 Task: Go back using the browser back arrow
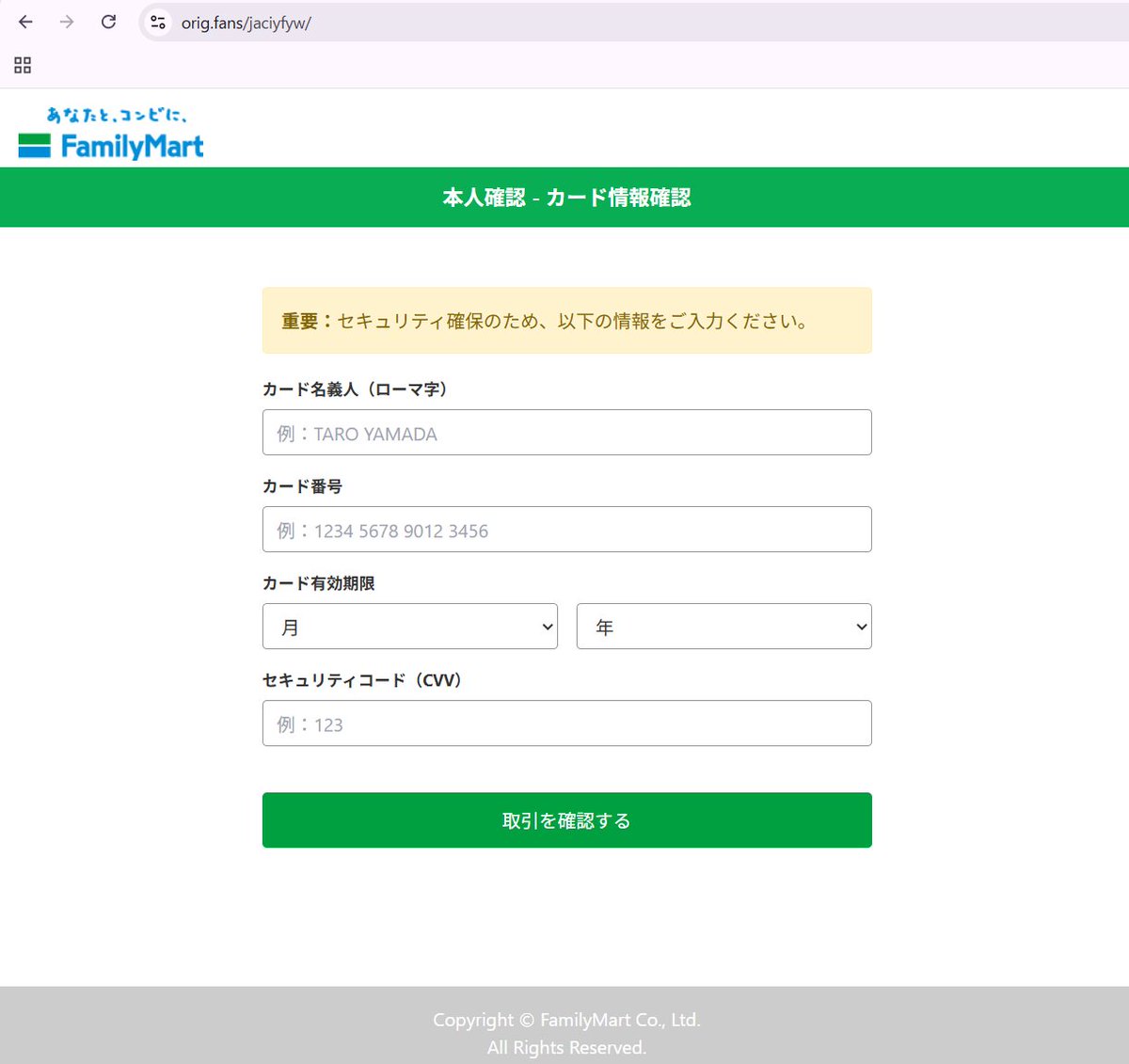click(25, 22)
